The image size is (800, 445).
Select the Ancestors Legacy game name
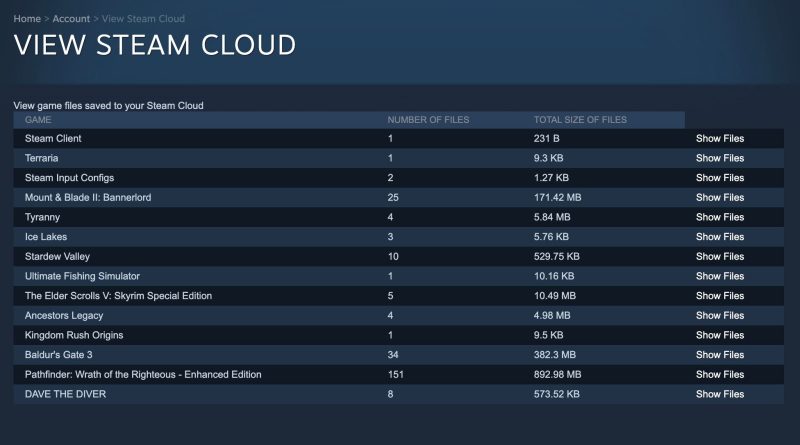click(x=64, y=315)
